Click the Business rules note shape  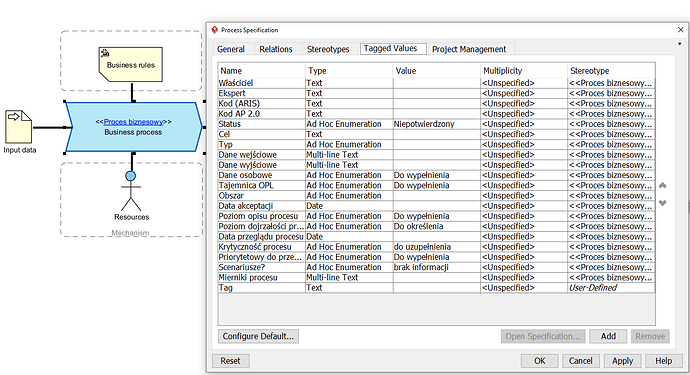131,65
